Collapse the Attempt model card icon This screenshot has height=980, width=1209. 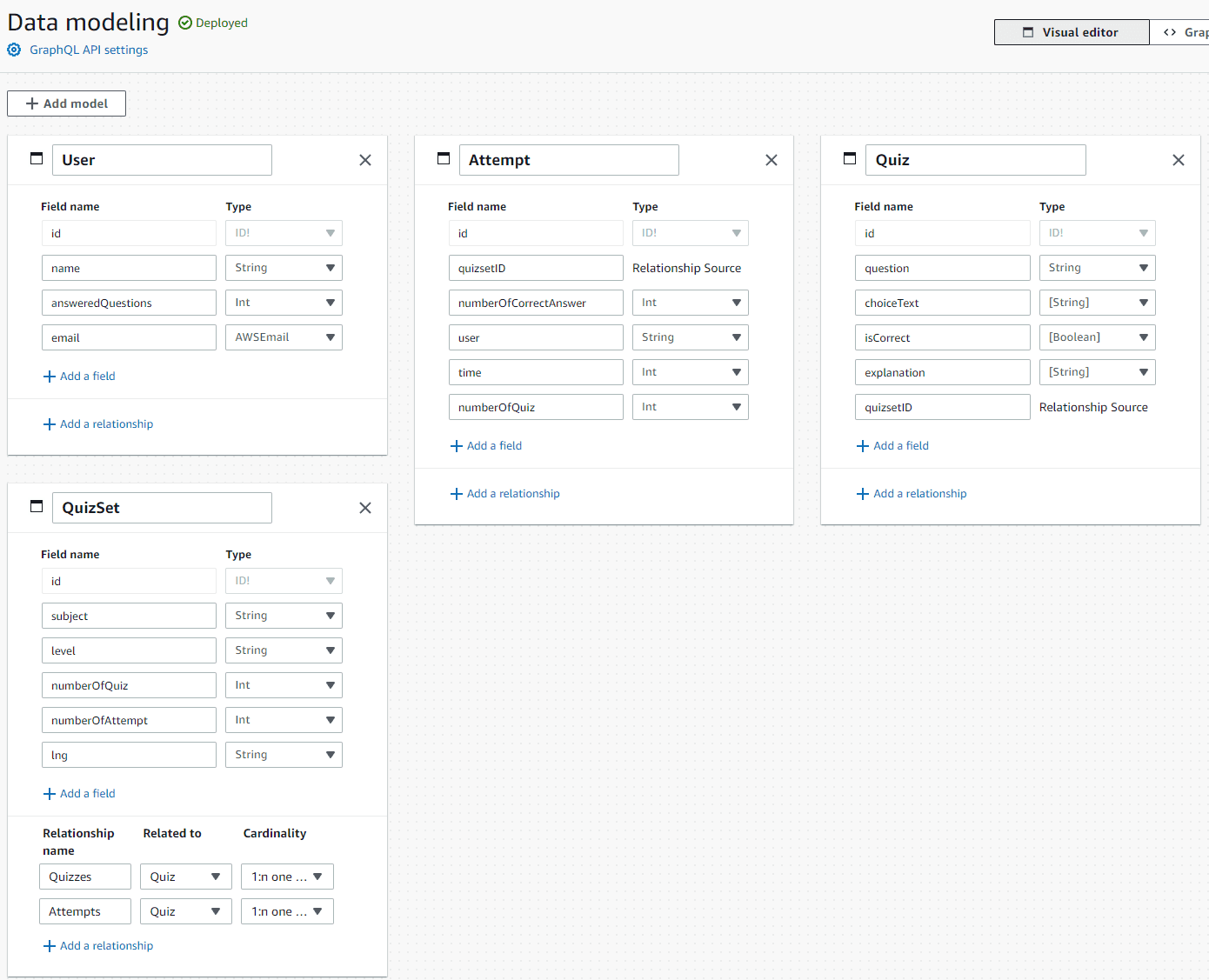[444, 158]
